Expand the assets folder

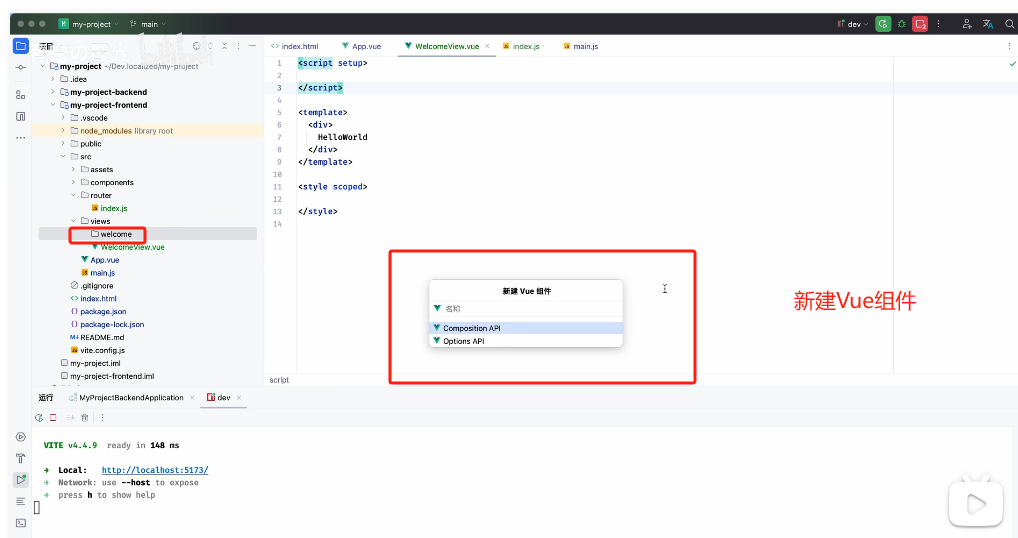click(73, 169)
